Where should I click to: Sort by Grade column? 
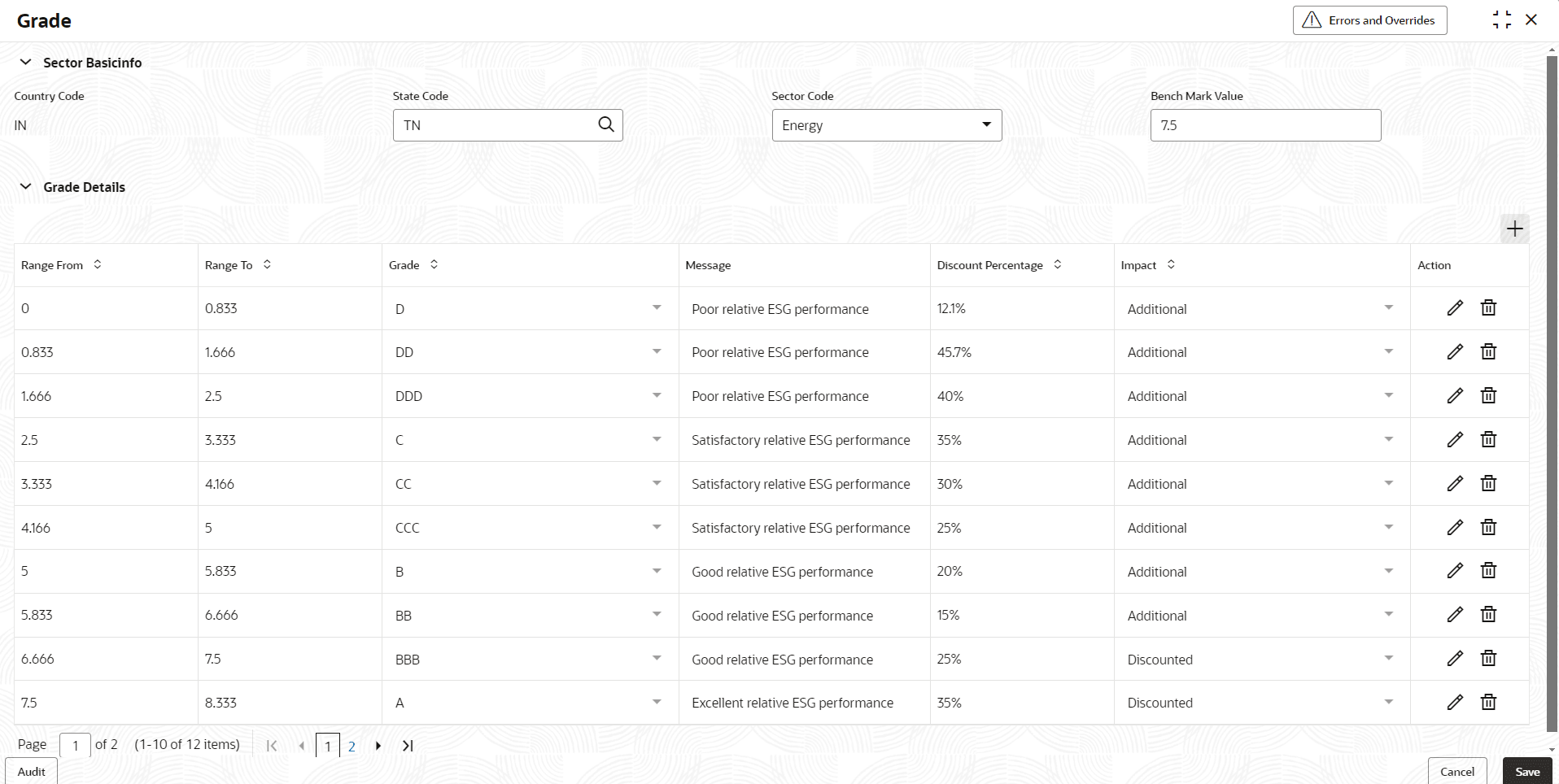coord(435,264)
